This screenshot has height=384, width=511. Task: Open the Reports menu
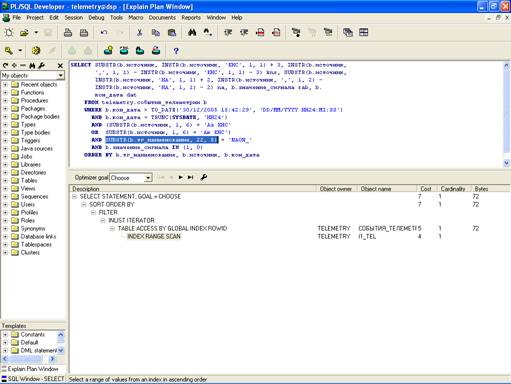(x=191, y=18)
